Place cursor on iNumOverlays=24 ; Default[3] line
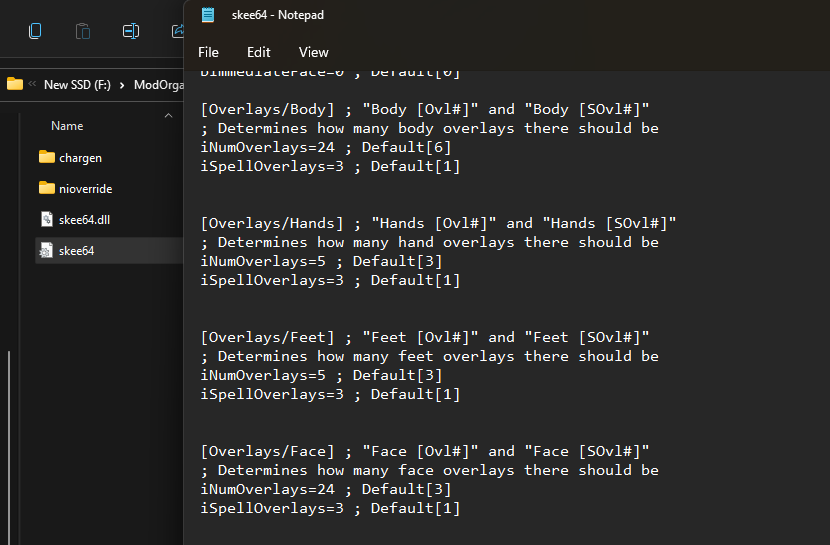830x545 pixels. tap(326, 489)
